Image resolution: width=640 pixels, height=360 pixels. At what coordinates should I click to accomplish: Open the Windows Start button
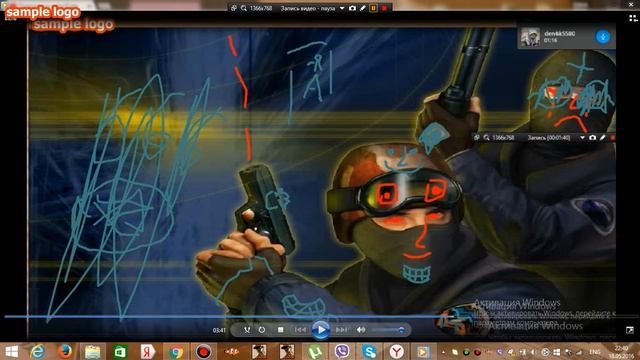point(11,351)
